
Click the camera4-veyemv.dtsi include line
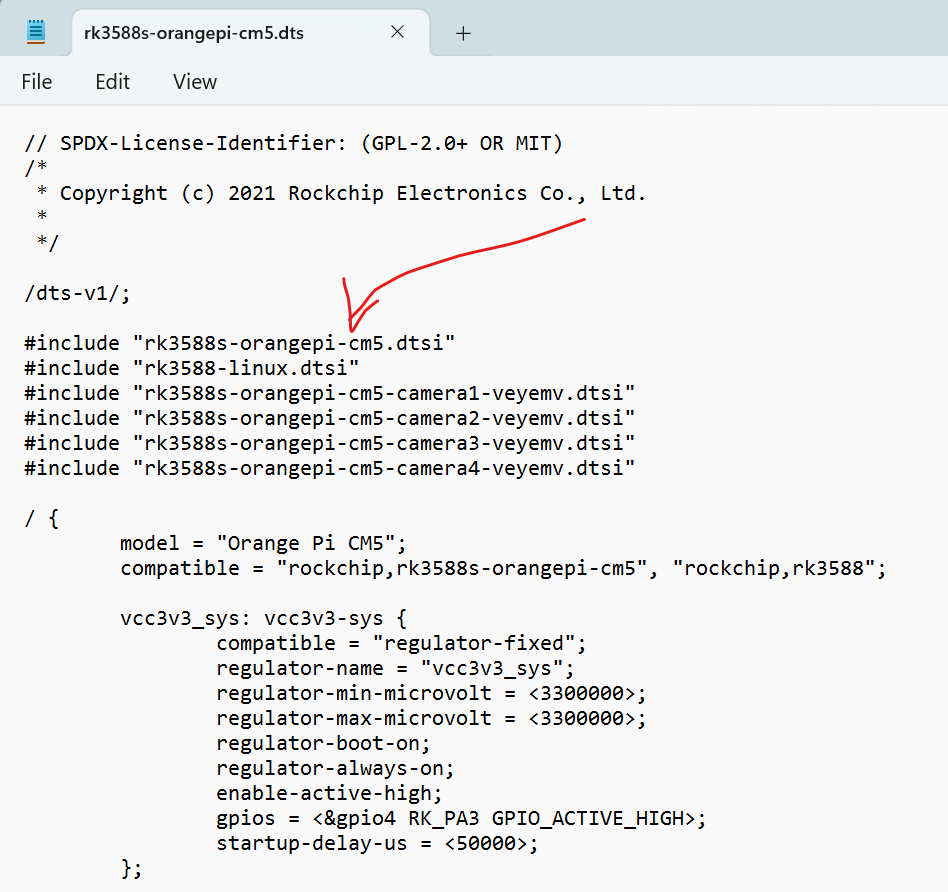(x=330, y=468)
